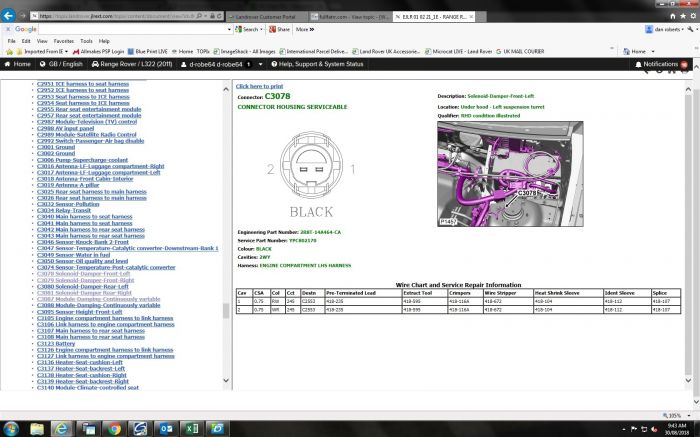Open International Parcel Delivery bookmark
The image size is (700, 437).
(x=313, y=52)
